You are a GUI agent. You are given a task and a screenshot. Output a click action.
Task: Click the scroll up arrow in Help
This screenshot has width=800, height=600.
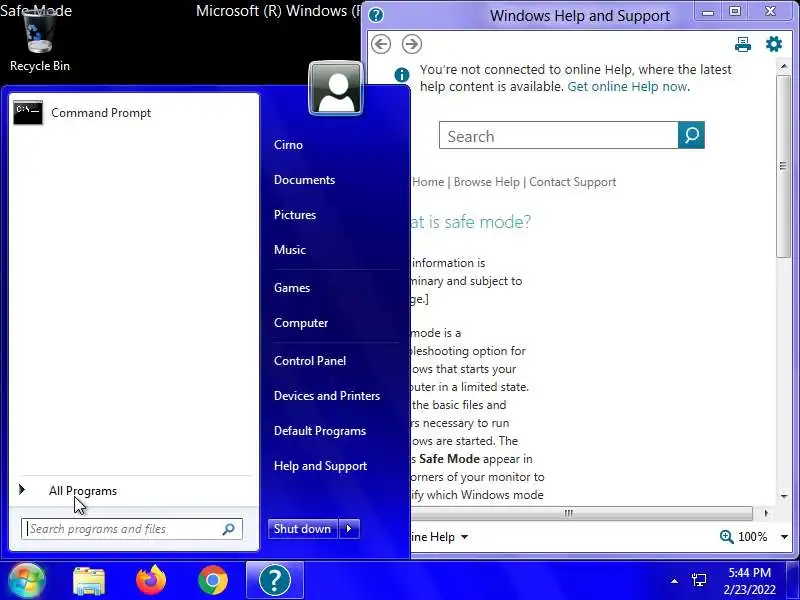(x=784, y=66)
